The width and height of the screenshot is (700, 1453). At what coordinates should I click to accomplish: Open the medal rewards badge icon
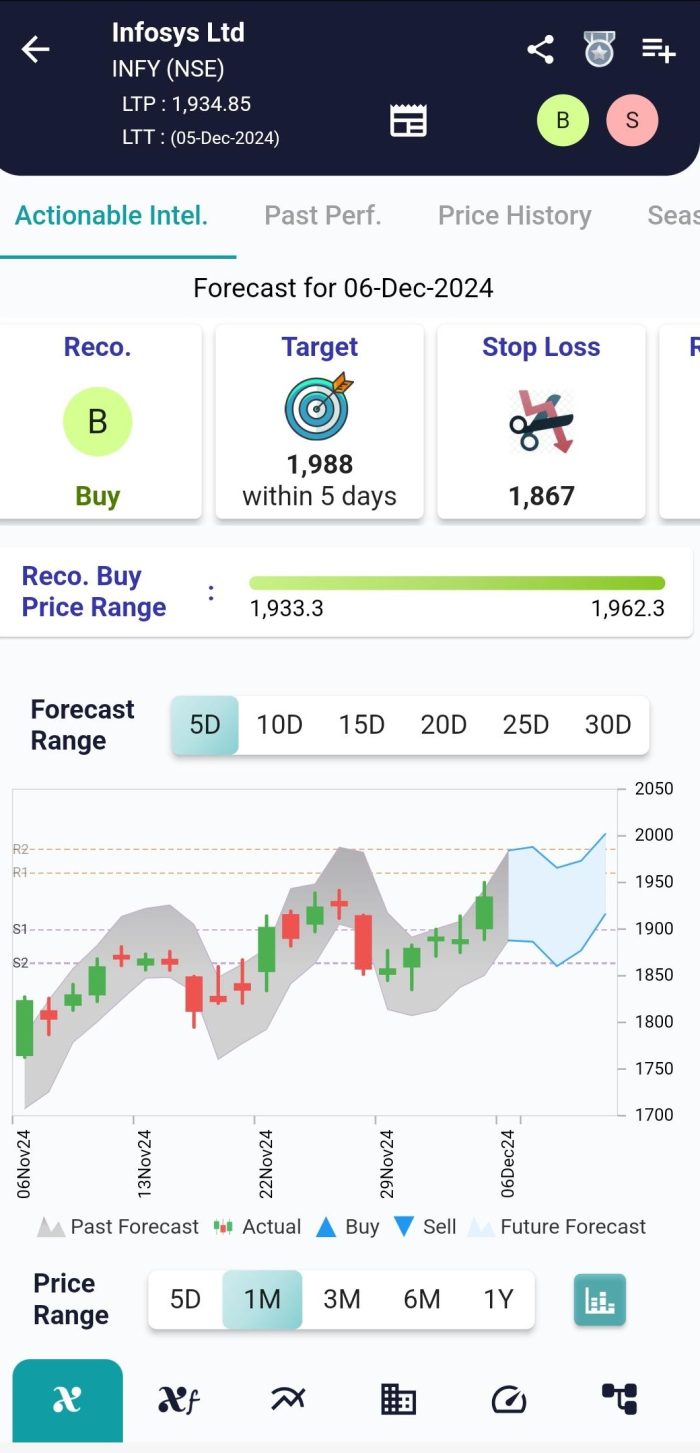coord(597,49)
